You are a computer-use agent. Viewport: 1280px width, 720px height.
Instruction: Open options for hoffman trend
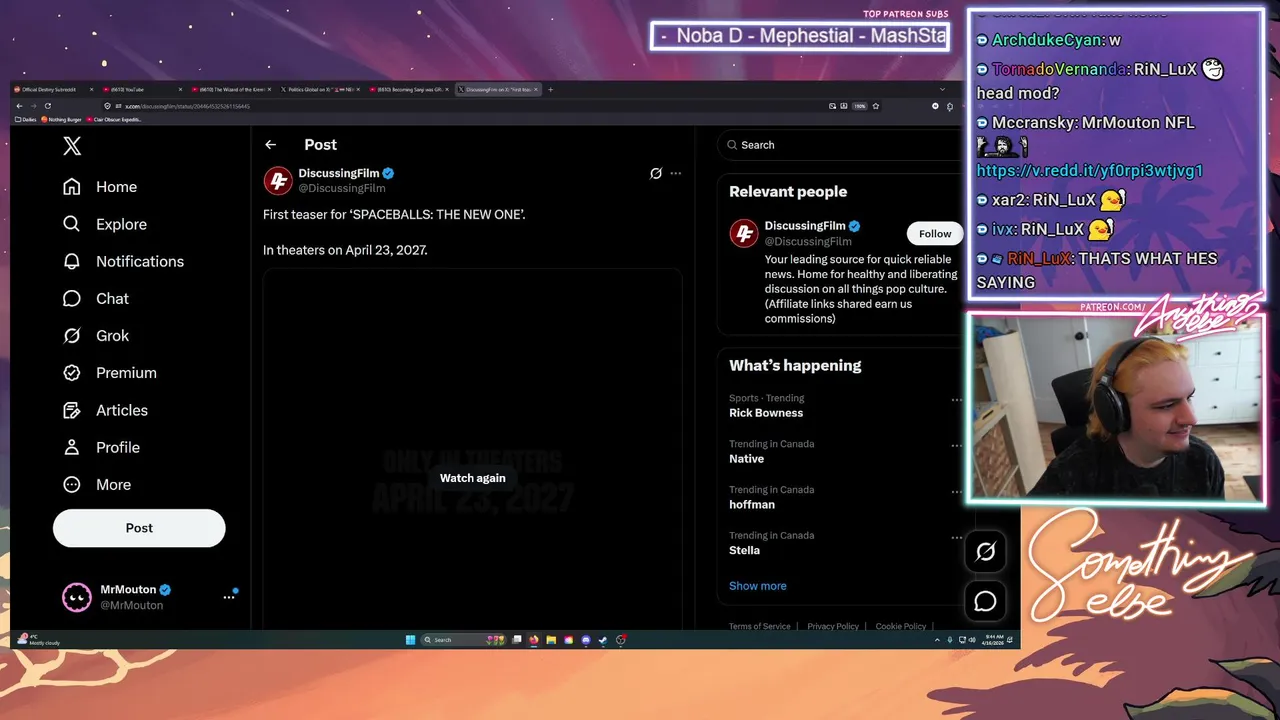[956, 492]
